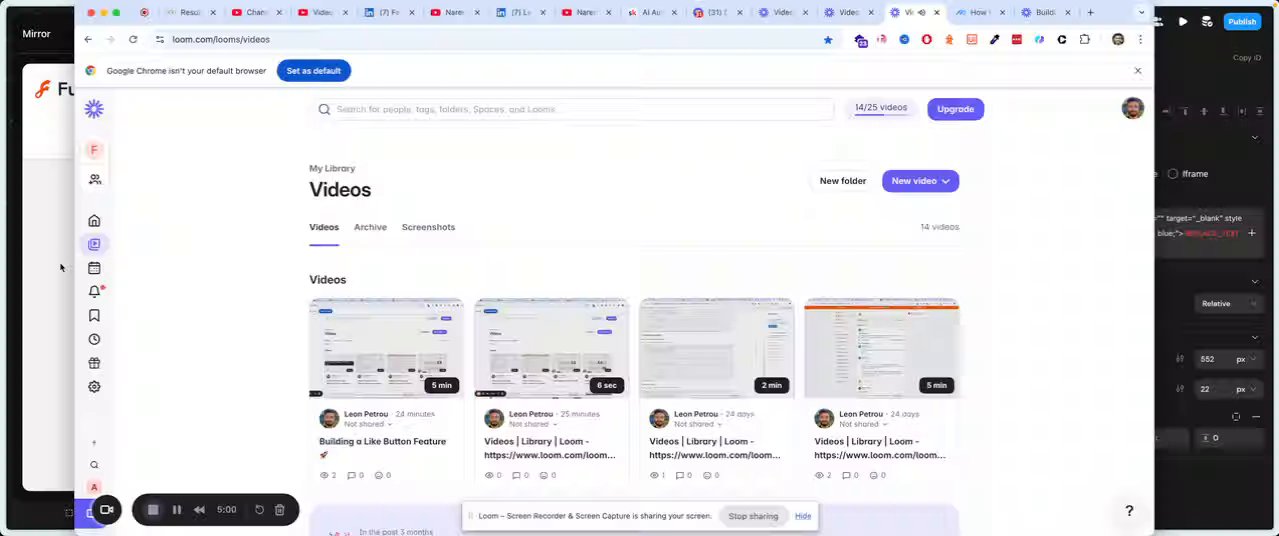Delete the recording with the trash icon
The height and width of the screenshot is (536, 1279).
[x=279, y=510]
